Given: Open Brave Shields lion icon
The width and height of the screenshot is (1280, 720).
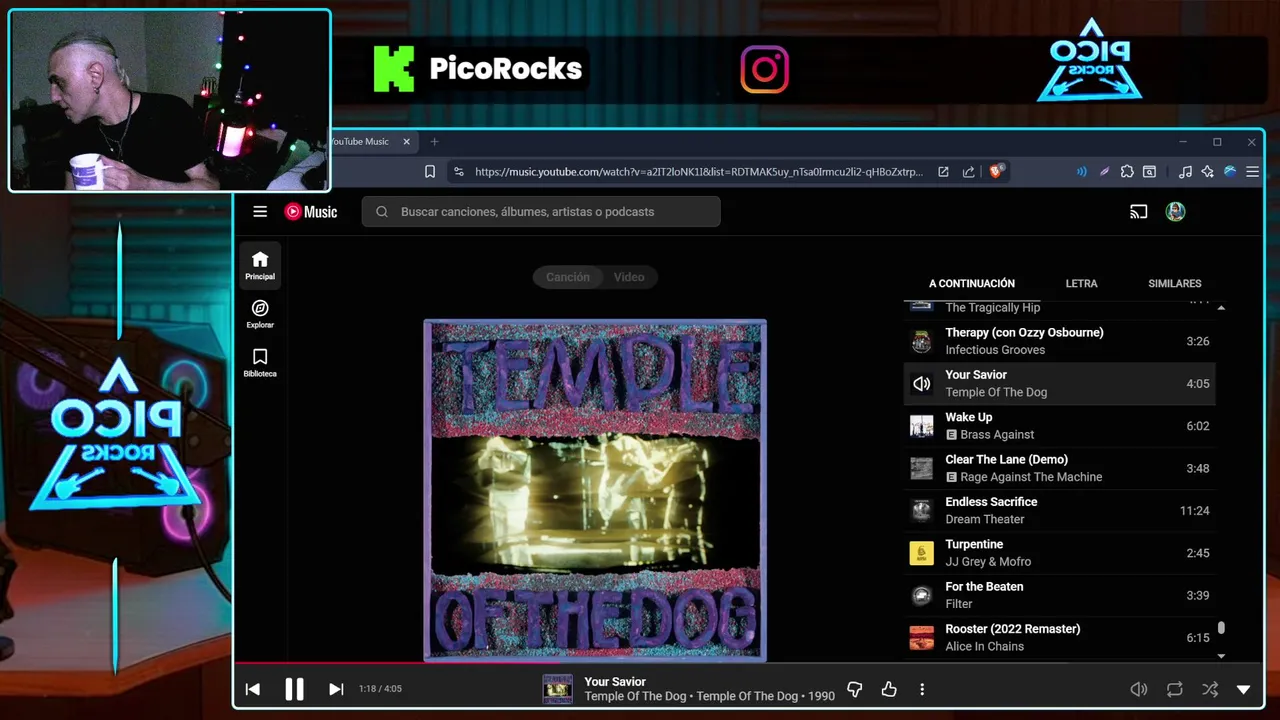Looking at the screenshot, I should [996, 172].
